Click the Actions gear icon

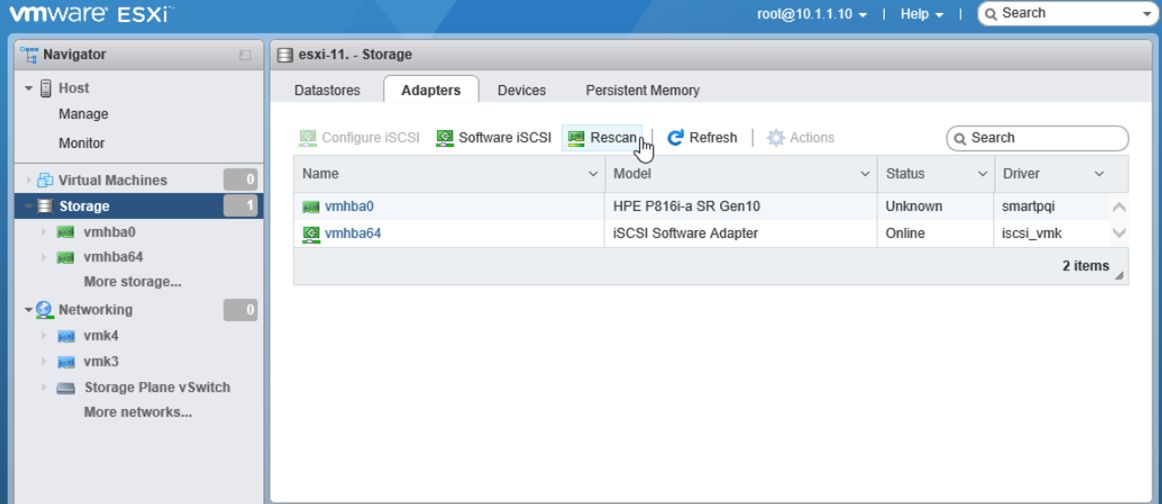776,138
